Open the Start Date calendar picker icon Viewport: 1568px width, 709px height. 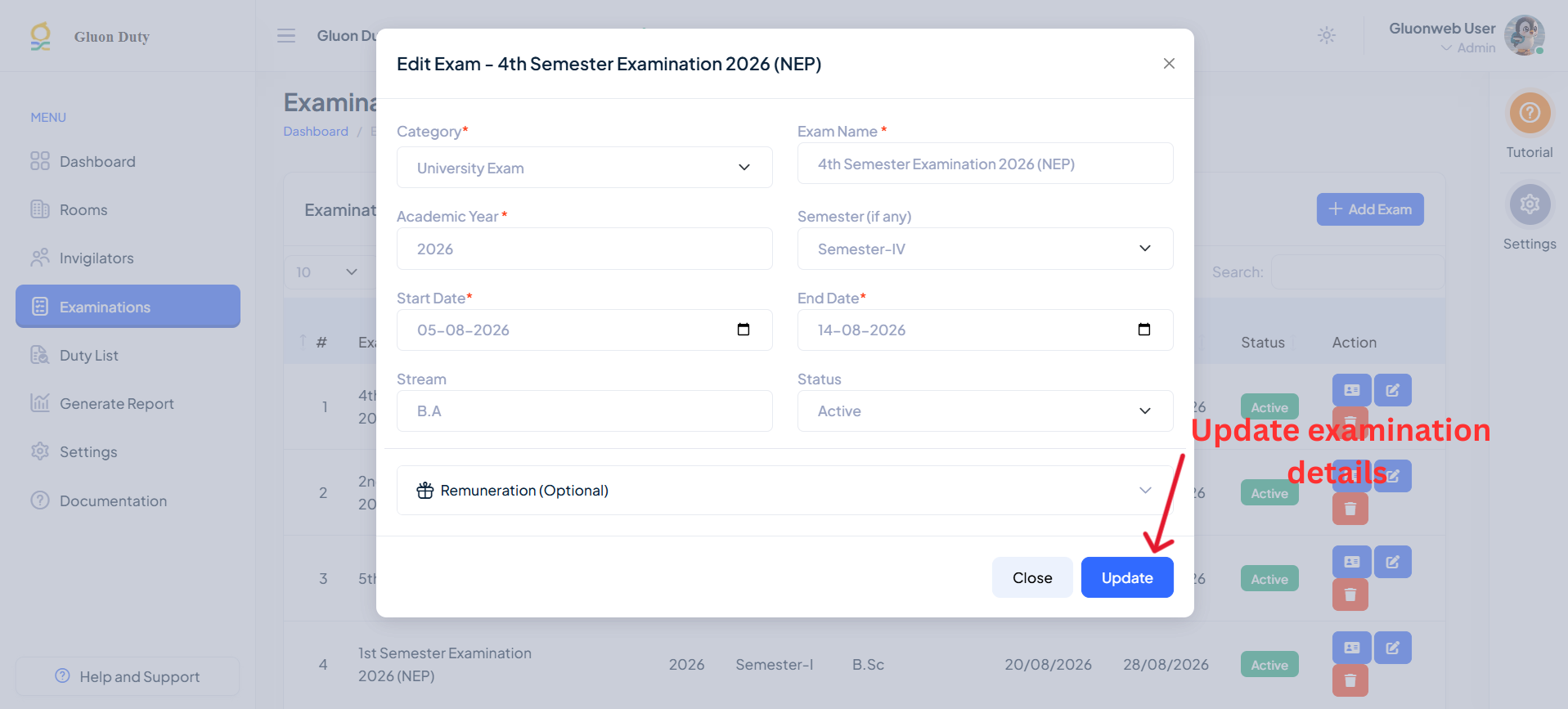(744, 330)
